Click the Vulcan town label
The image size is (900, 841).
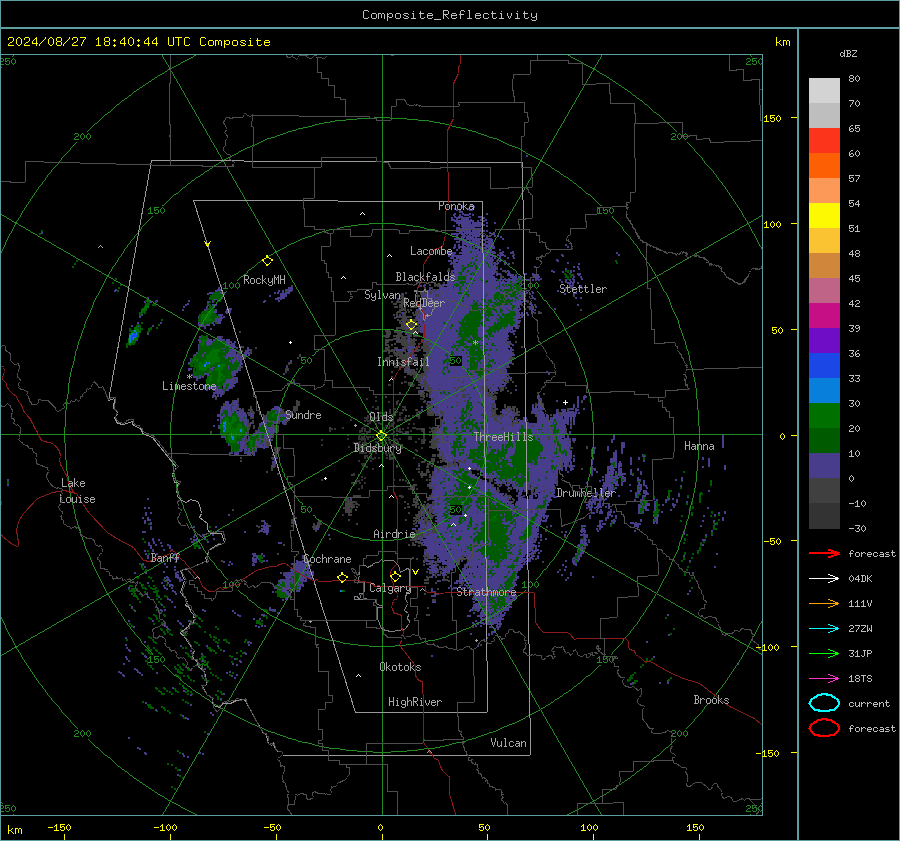(x=508, y=743)
